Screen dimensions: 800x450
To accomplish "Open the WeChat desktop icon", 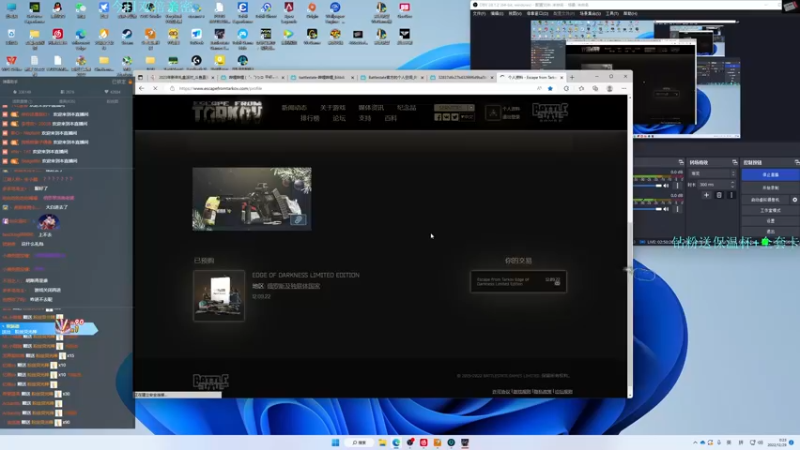I will point(81,9).
